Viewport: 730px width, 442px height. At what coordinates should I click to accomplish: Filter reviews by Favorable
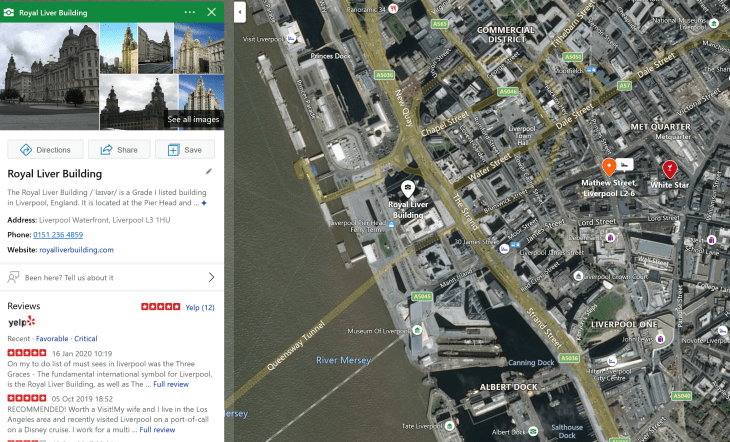pyautogui.click(x=52, y=339)
